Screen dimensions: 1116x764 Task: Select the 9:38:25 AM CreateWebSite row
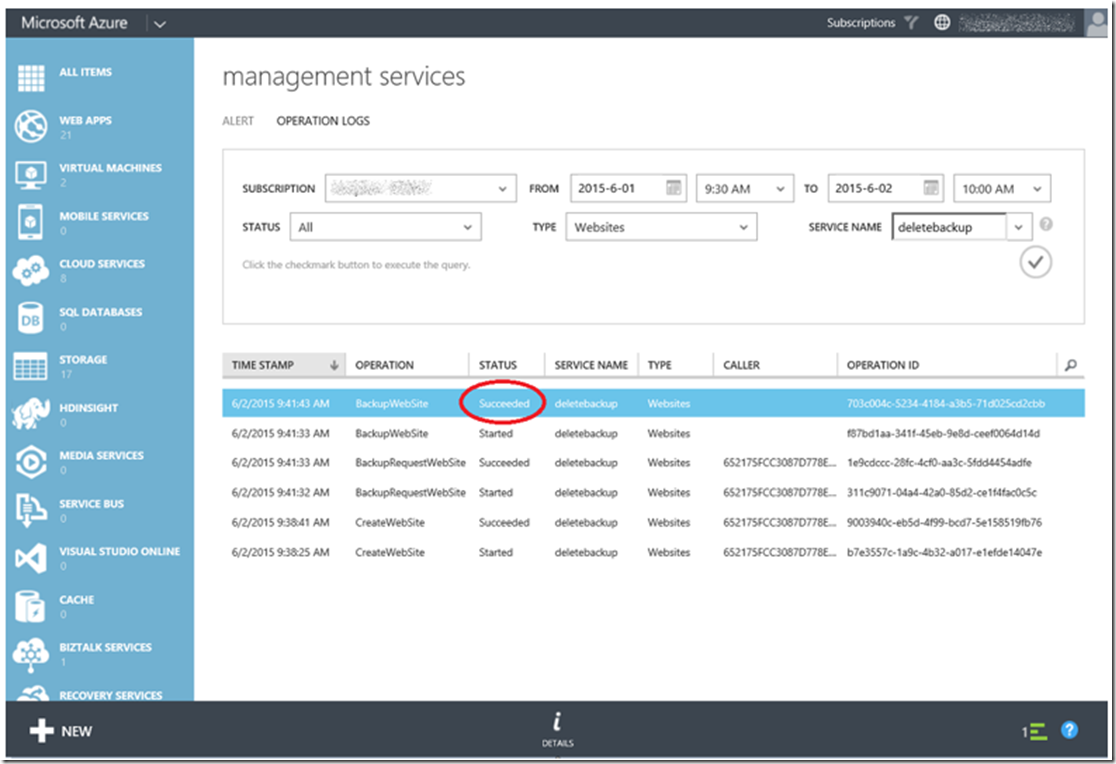coord(653,553)
